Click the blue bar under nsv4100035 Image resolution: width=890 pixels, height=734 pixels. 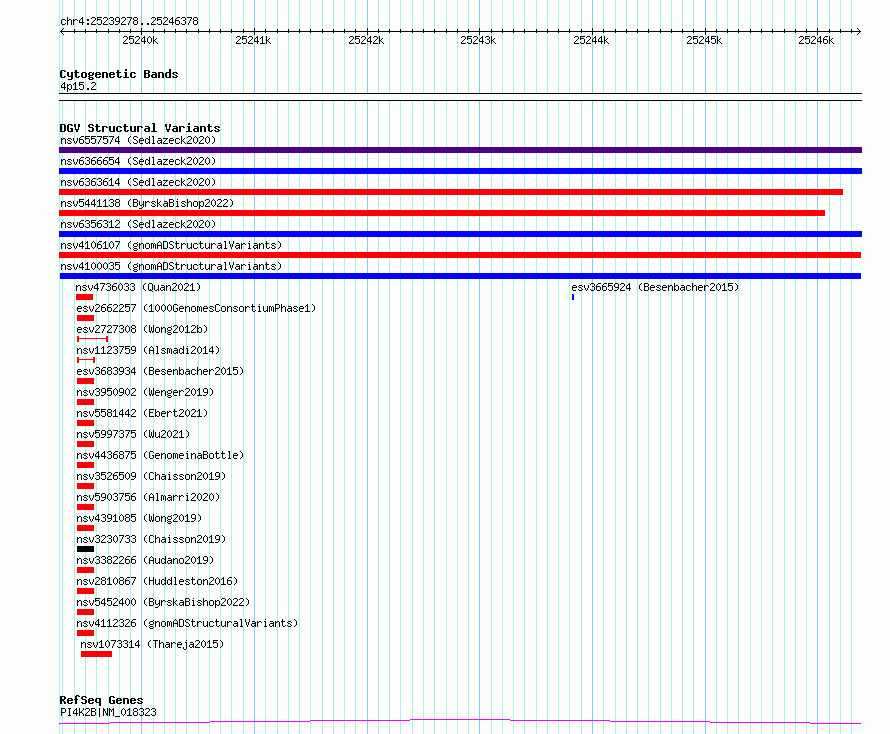[x=460, y=276]
